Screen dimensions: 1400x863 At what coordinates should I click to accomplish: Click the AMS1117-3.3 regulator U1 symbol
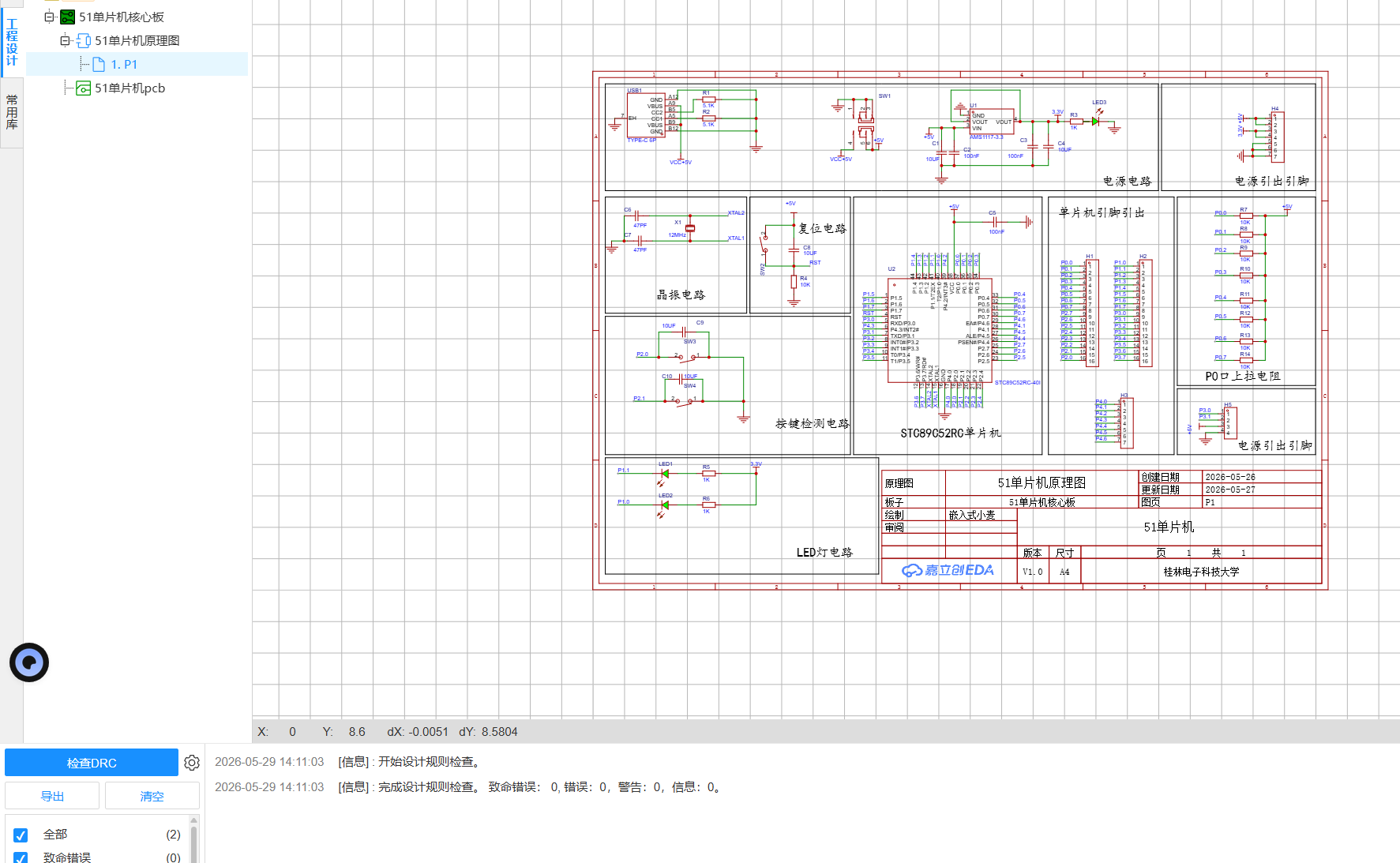tap(993, 122)
